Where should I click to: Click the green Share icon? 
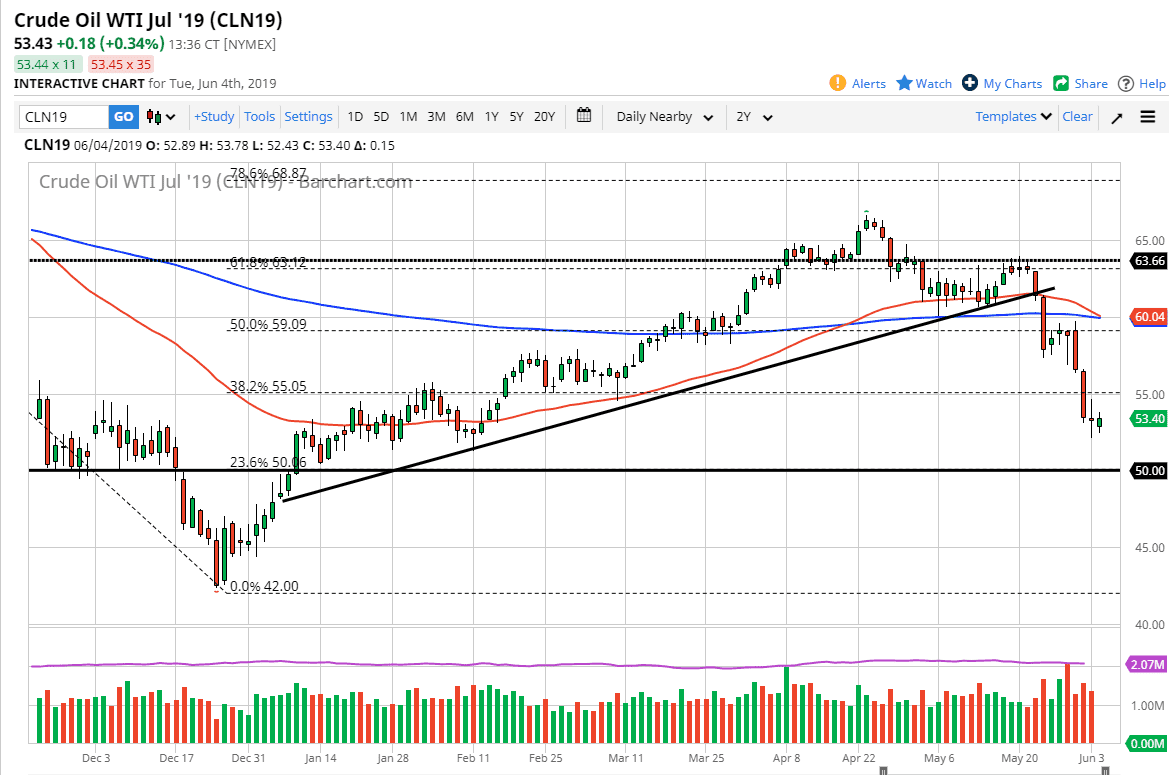click(x=1061, y=84)
